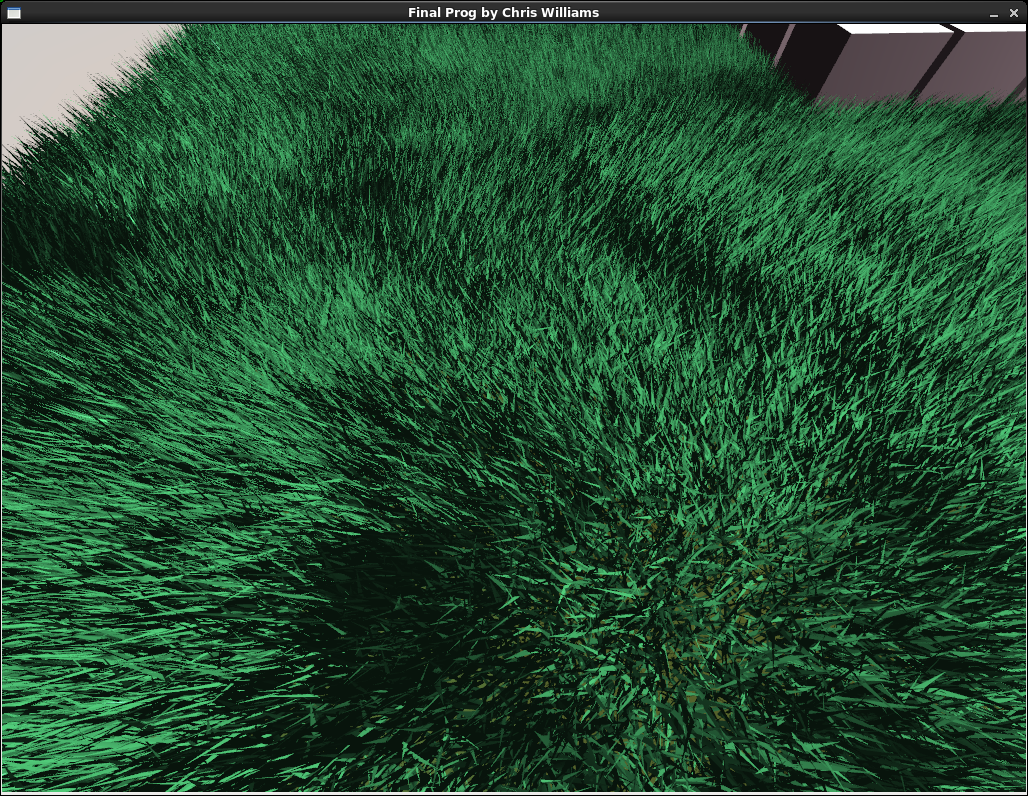Click the 'Final Prog by Chris Williams' title
This screenshot has height=796, width=1028.
[x=503, y=12]
